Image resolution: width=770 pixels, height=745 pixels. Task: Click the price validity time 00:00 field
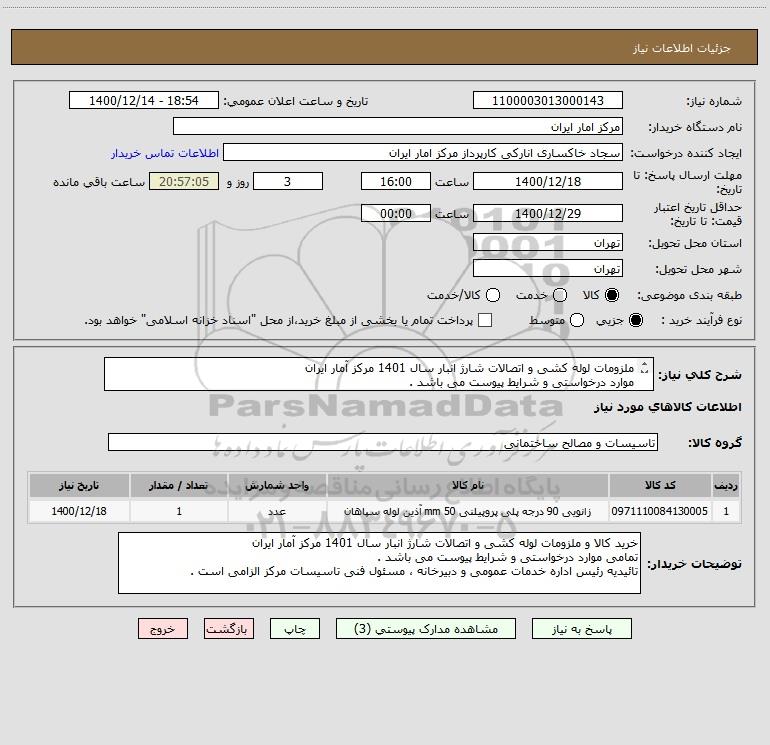click(x=396, y=214)
